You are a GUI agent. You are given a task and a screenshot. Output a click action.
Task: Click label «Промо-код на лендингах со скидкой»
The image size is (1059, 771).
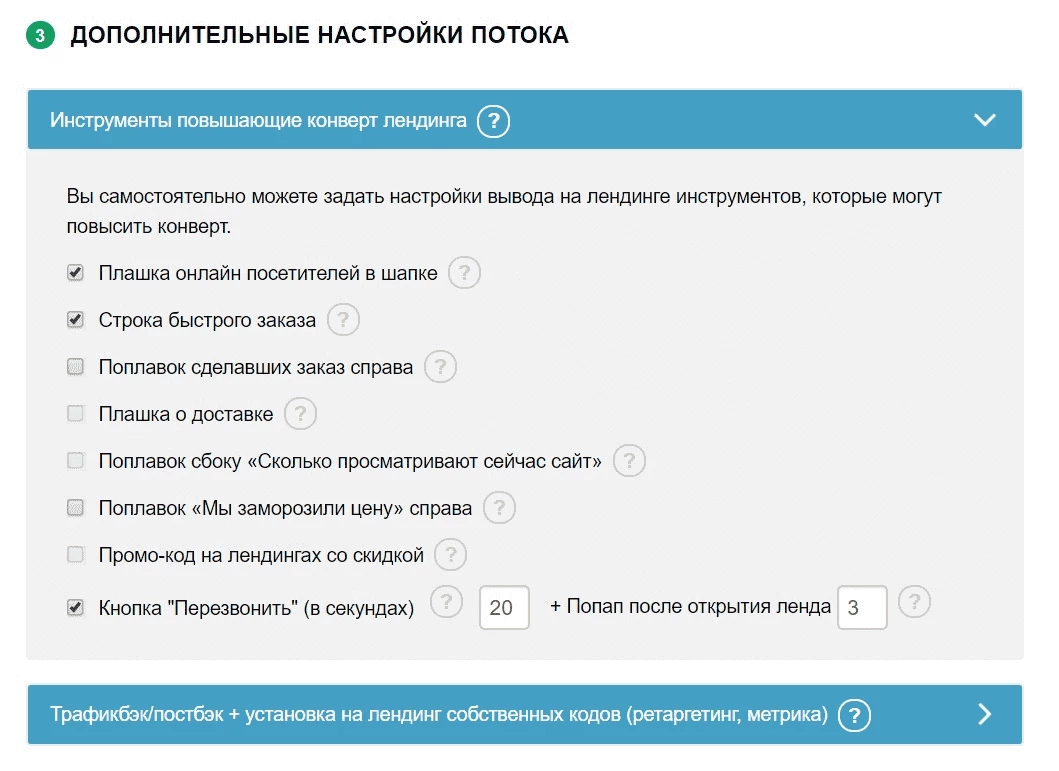[261, 555]
